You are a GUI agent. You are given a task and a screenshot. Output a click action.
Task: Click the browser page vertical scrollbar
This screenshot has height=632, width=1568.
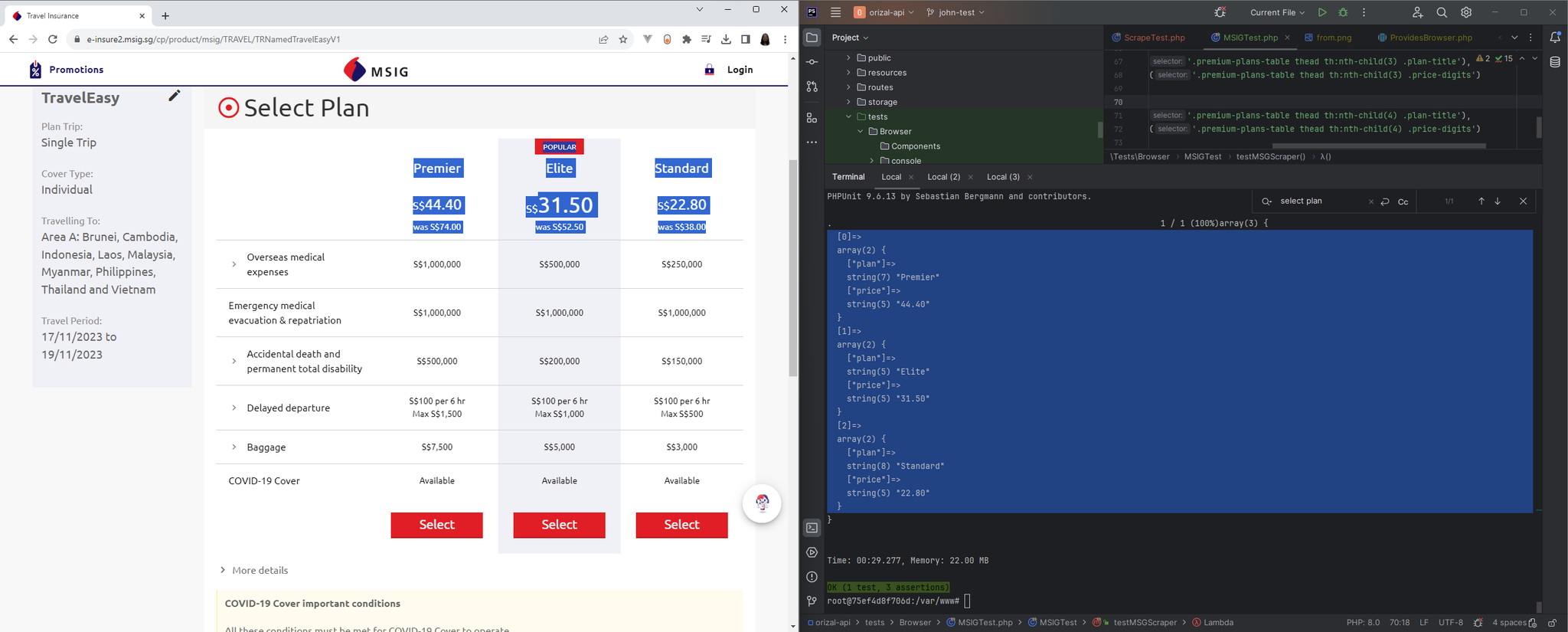tap(793, 268)
